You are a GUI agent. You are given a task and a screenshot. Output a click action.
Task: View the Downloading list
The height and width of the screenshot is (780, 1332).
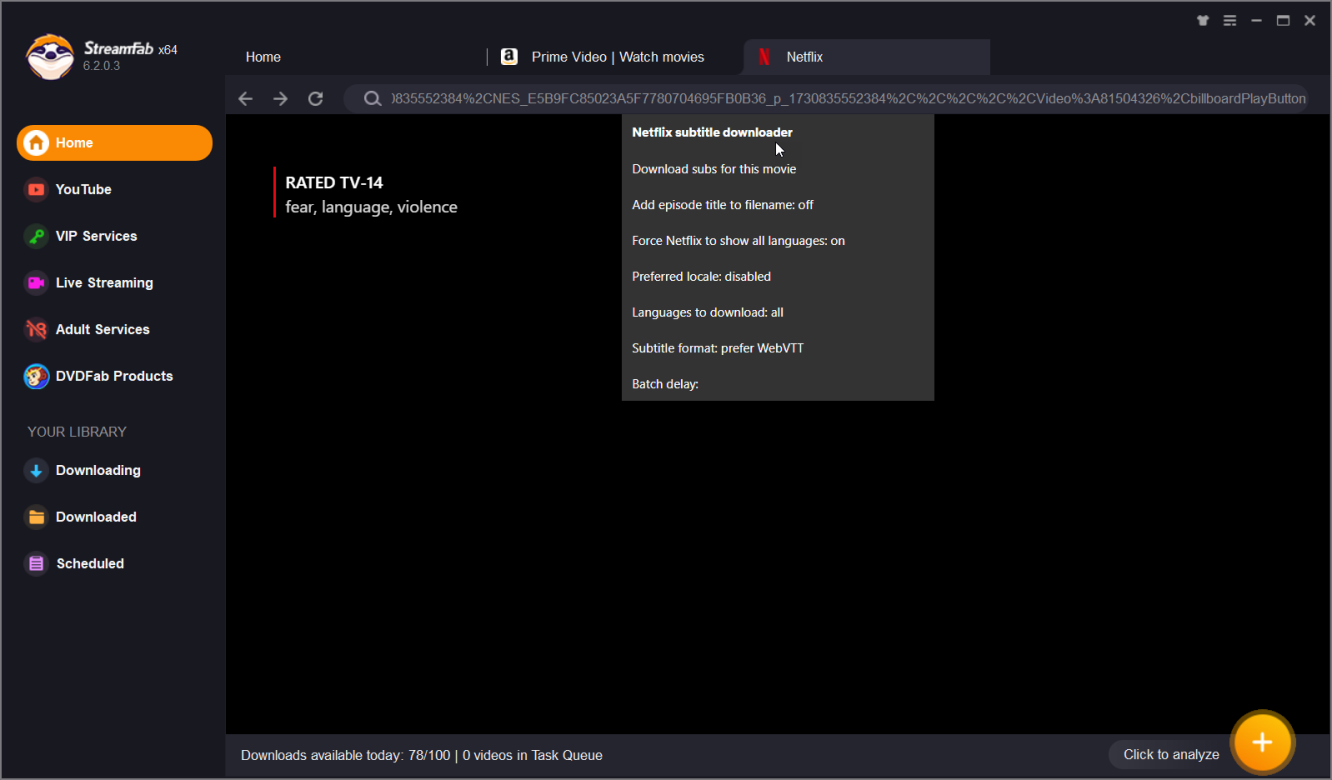coord(98,470)
